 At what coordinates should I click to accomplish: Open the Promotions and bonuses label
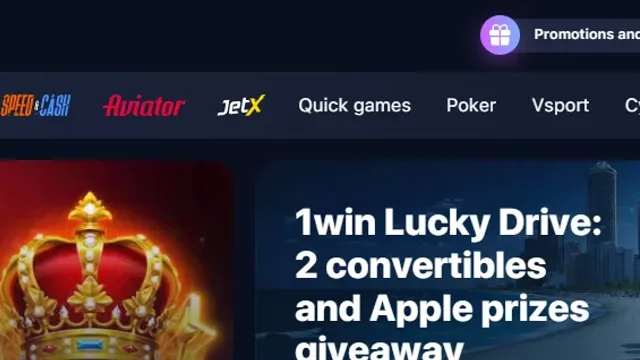(x=587, y=34)
